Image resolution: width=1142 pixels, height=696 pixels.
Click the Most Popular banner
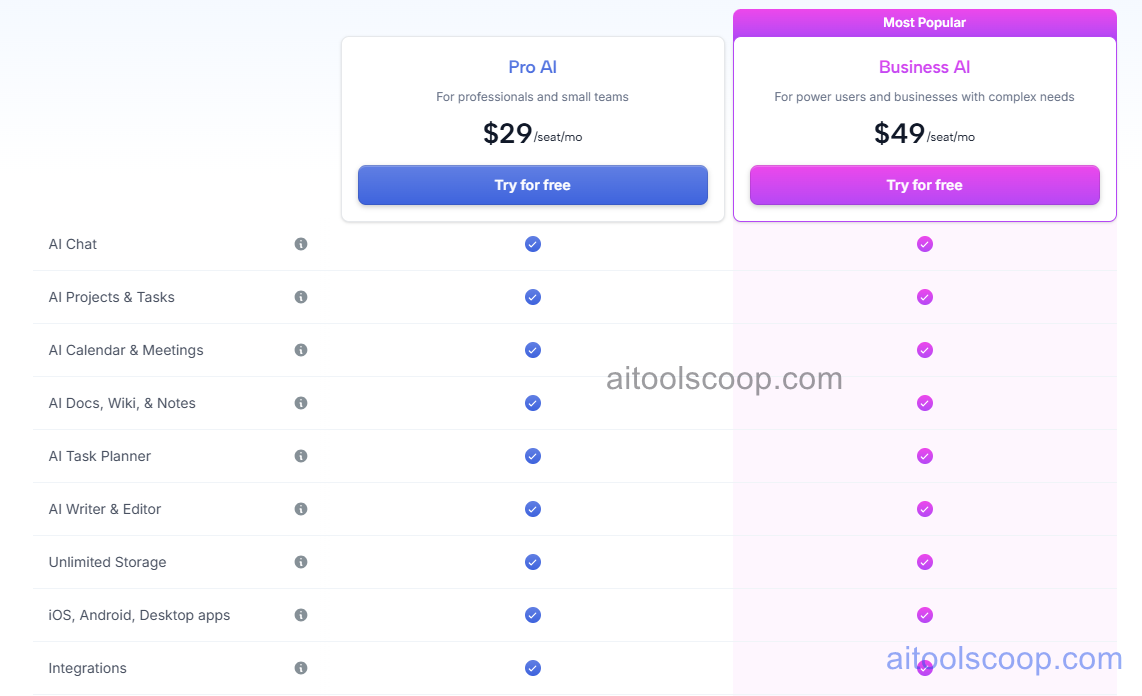(924, 22)
